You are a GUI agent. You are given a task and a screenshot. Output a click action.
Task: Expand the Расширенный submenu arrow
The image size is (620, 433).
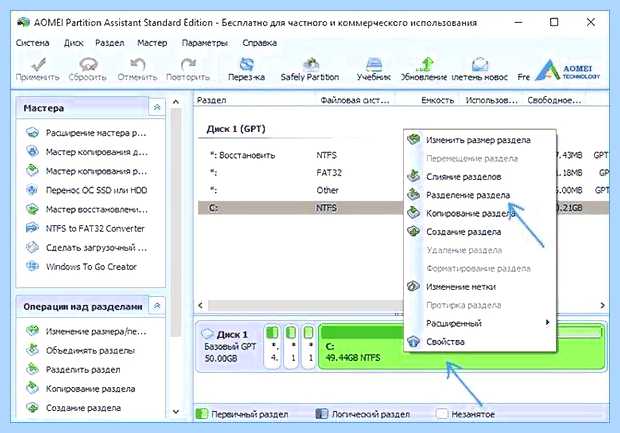(x=547, y=323)
